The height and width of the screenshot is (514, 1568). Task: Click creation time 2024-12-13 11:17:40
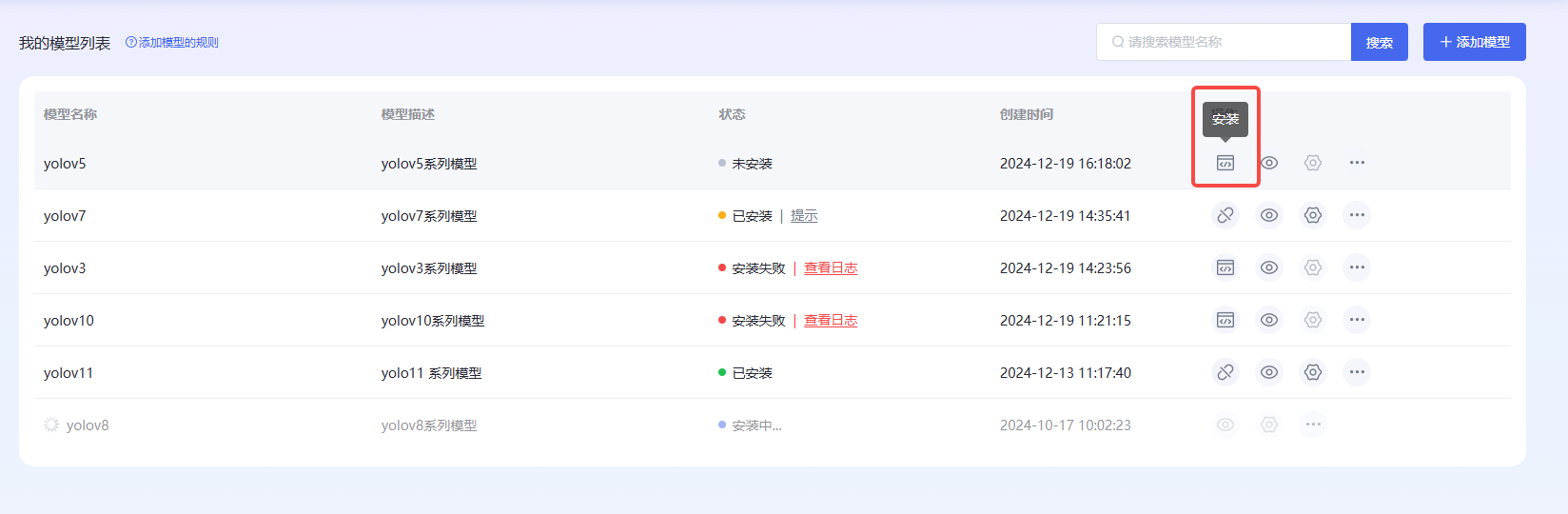point(1066,373)
